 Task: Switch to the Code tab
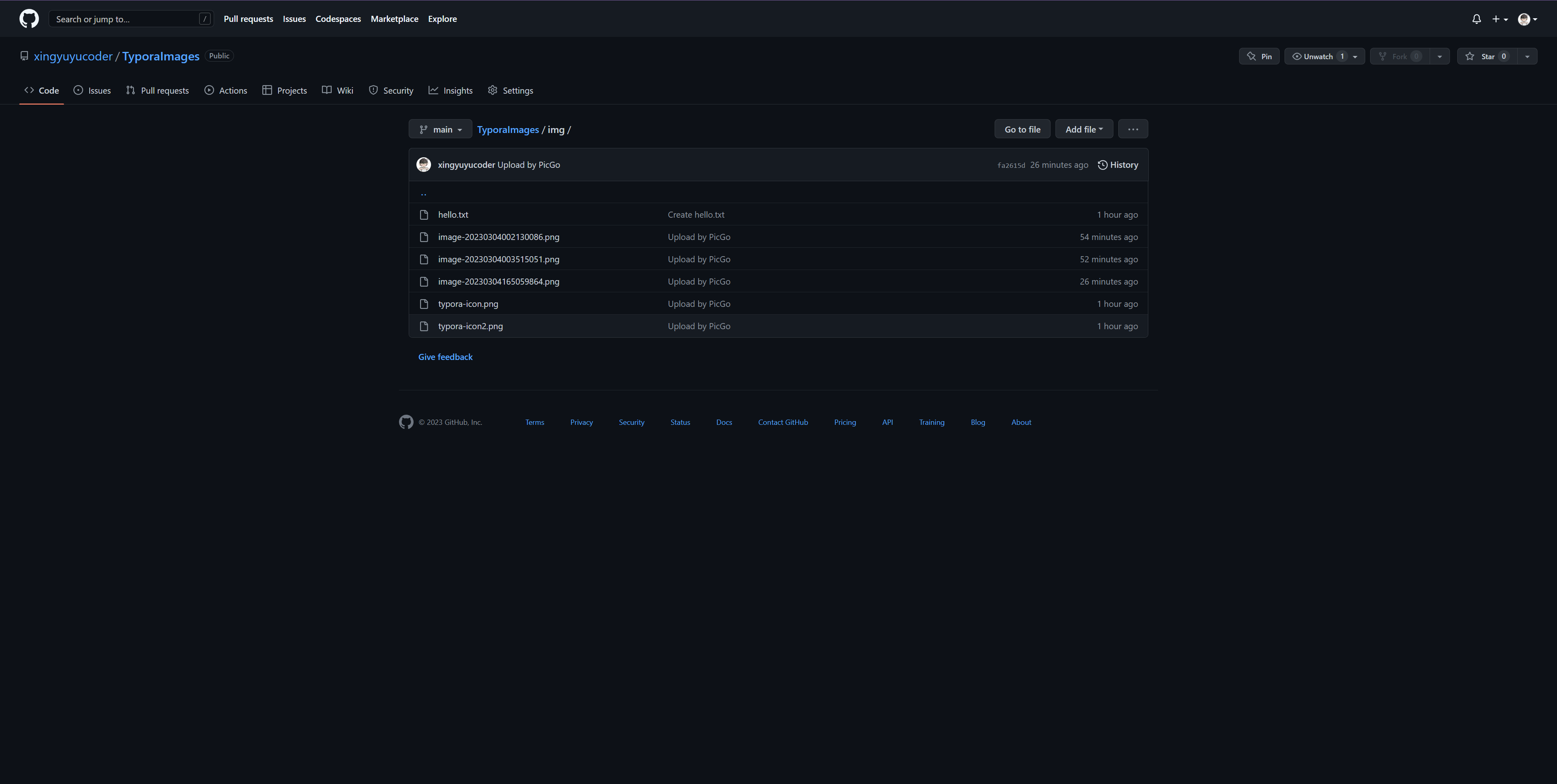[42, 90]
